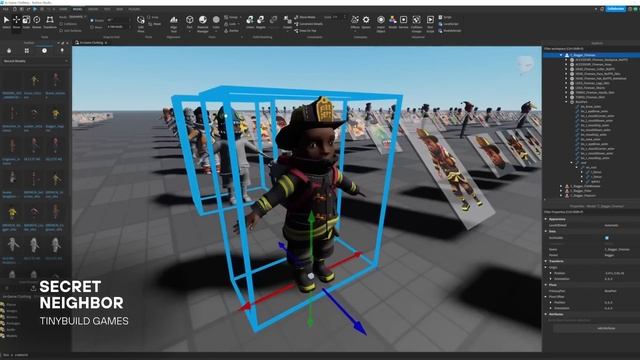The width and height of the screenshot is (640, 360).
Task: Toggle the Rotate snapping checkbox
Action: tap(92, 20)
